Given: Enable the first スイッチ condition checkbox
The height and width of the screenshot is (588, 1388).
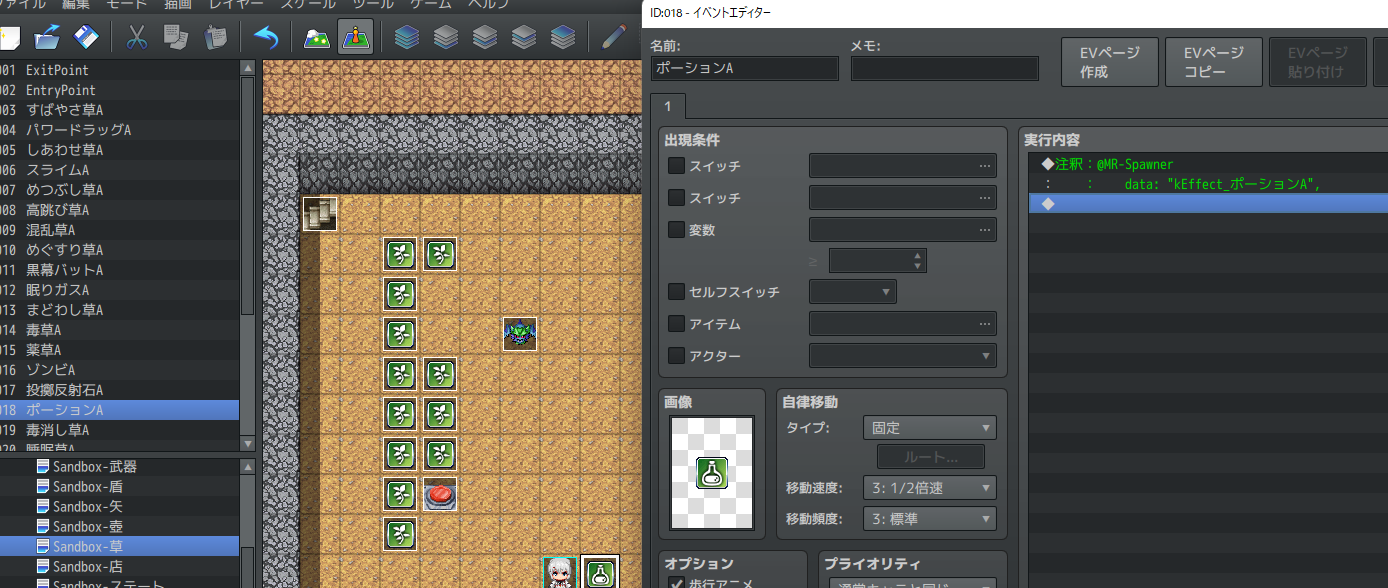Looking at the screenshot, I should click(x=677, y=166).
